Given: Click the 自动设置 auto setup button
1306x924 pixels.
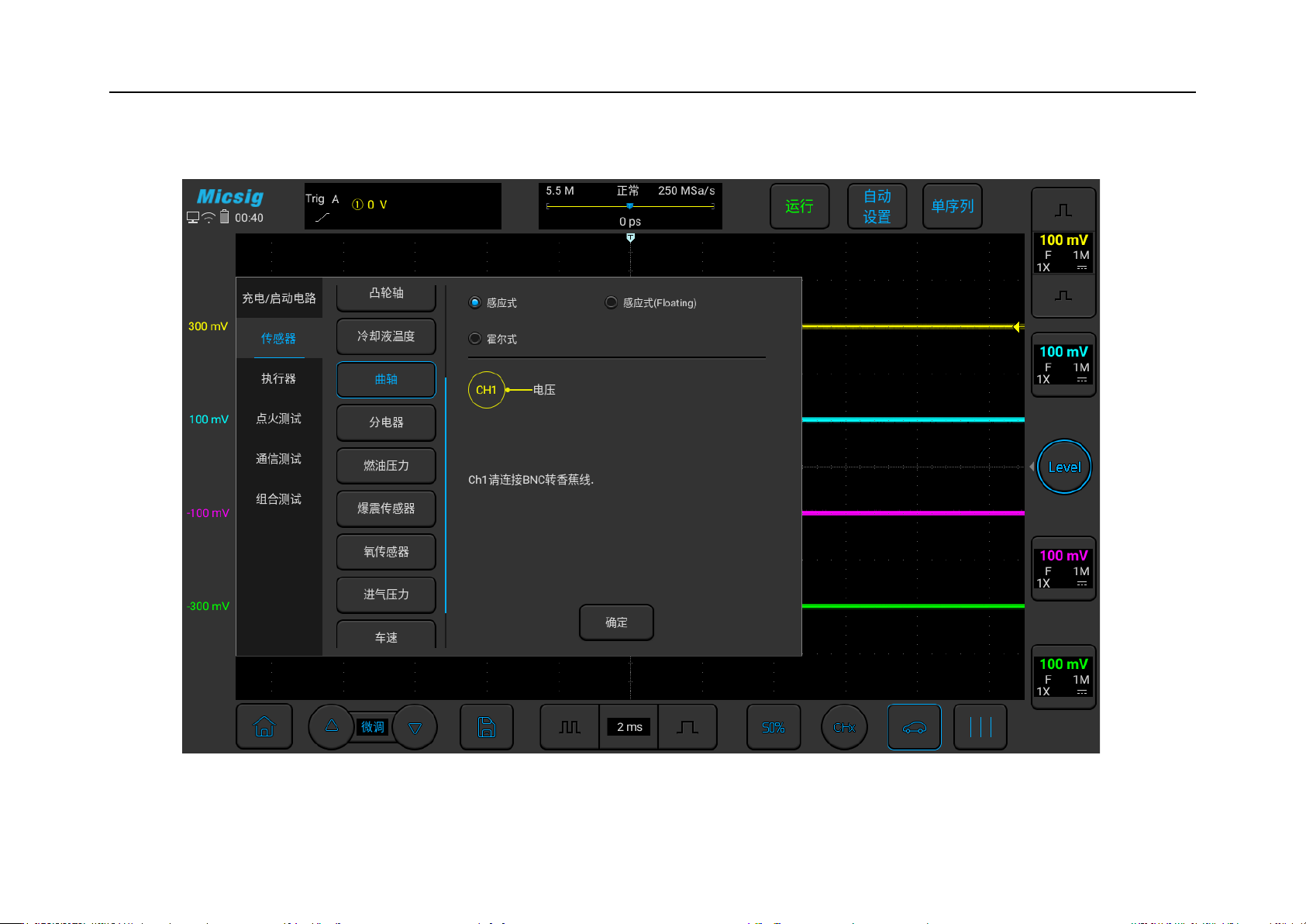Looking at the screenshot, I should [877, 206].
